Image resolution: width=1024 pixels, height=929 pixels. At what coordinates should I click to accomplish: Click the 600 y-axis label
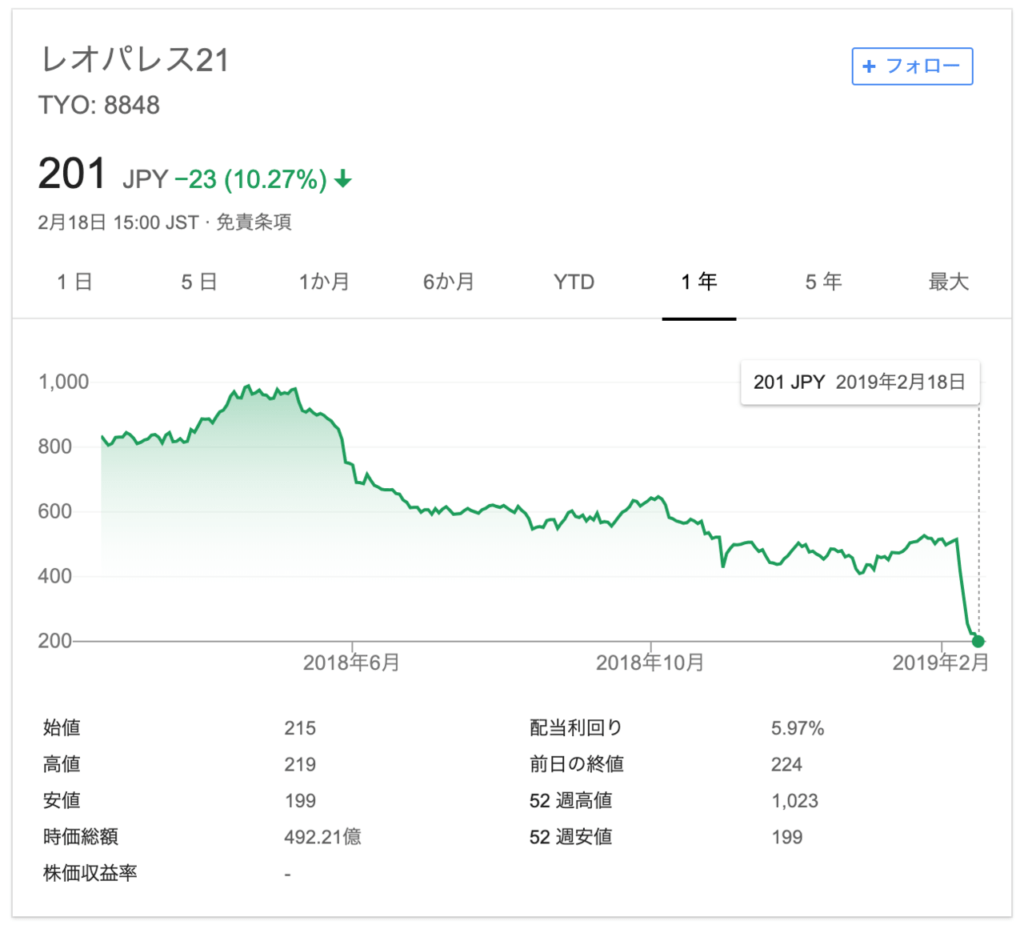coord(55,511)
